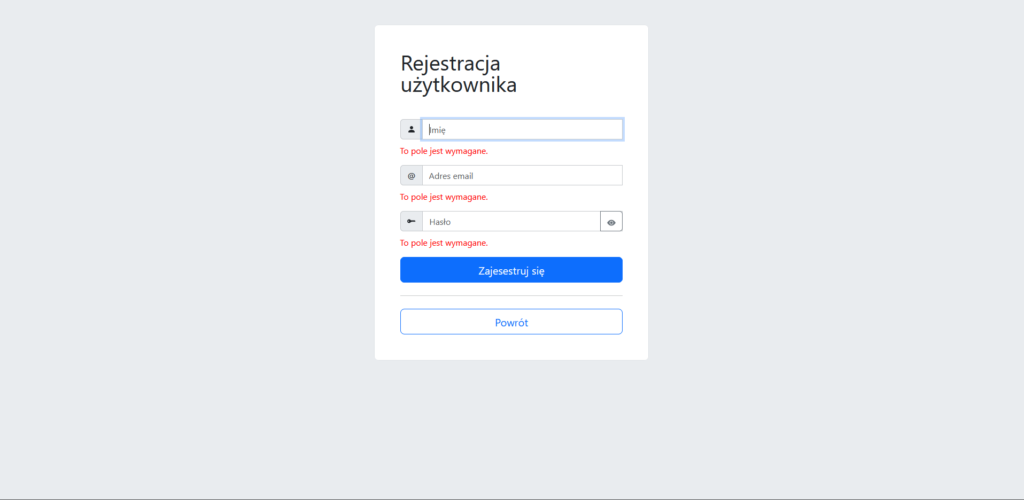This screenshot has height=500, width=1024.
Task: Click the @ icon beside the email field
Action: [411, 175]
